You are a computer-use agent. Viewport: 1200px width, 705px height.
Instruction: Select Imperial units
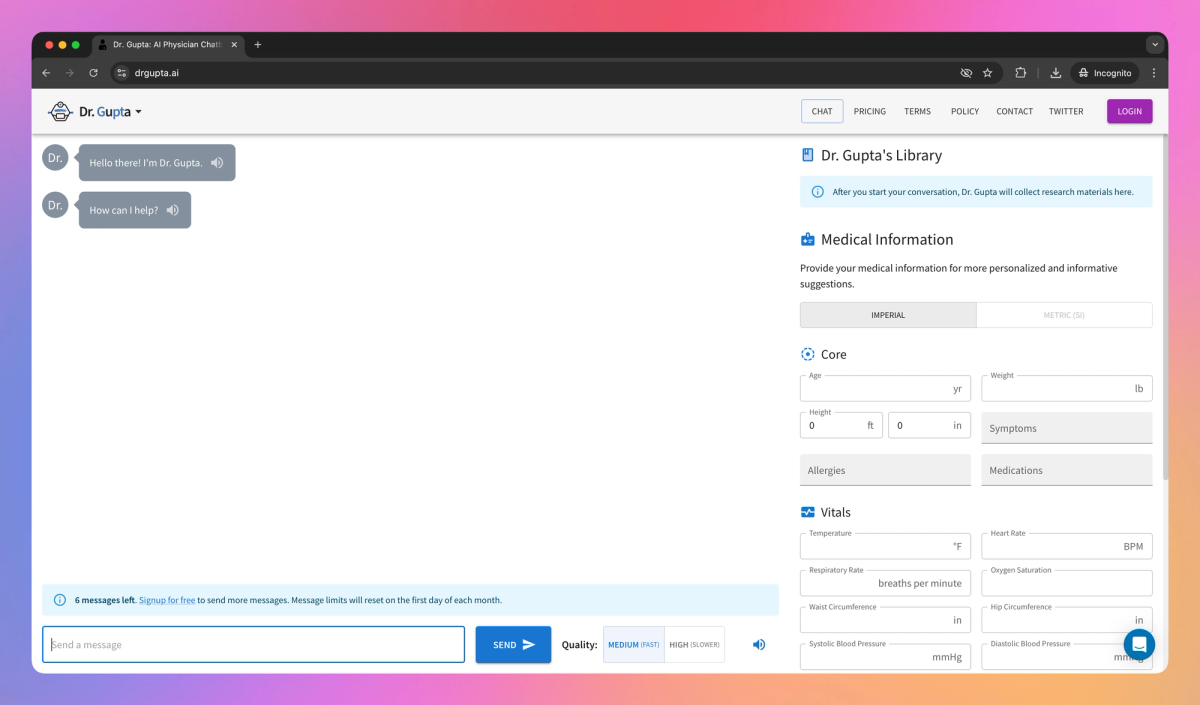click(x=888, y=315)
